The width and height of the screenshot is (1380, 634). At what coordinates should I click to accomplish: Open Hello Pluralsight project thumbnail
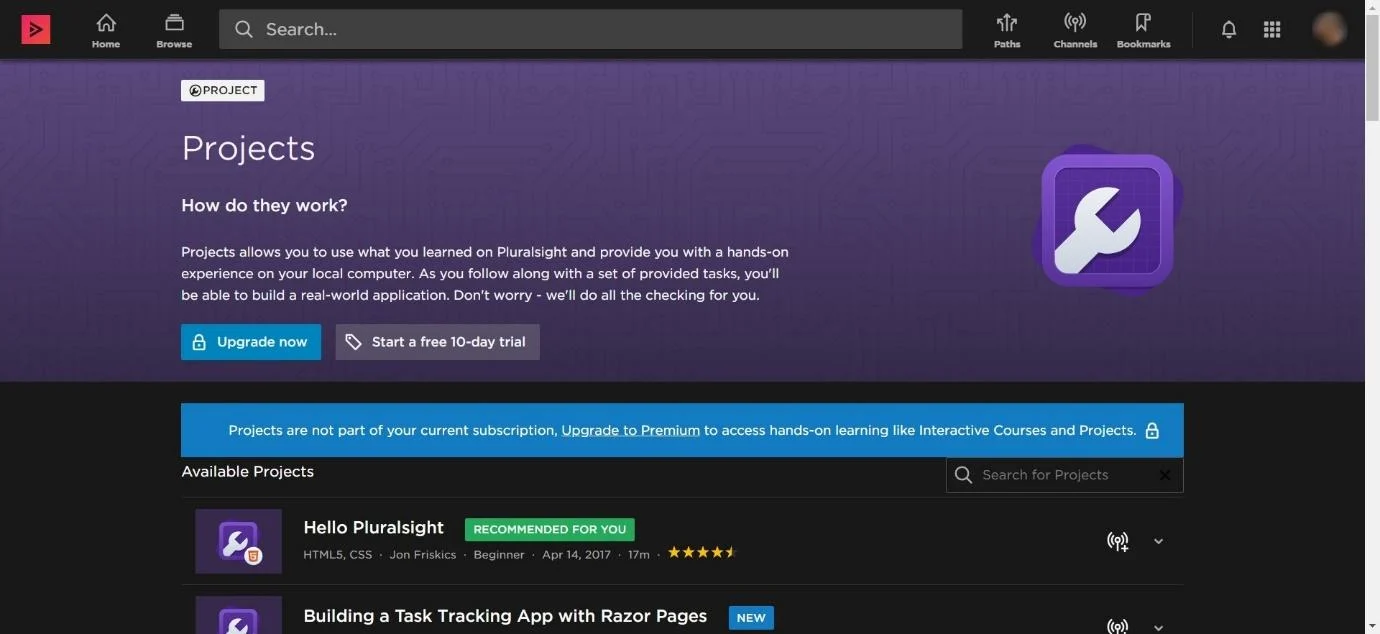pos(238,541)
